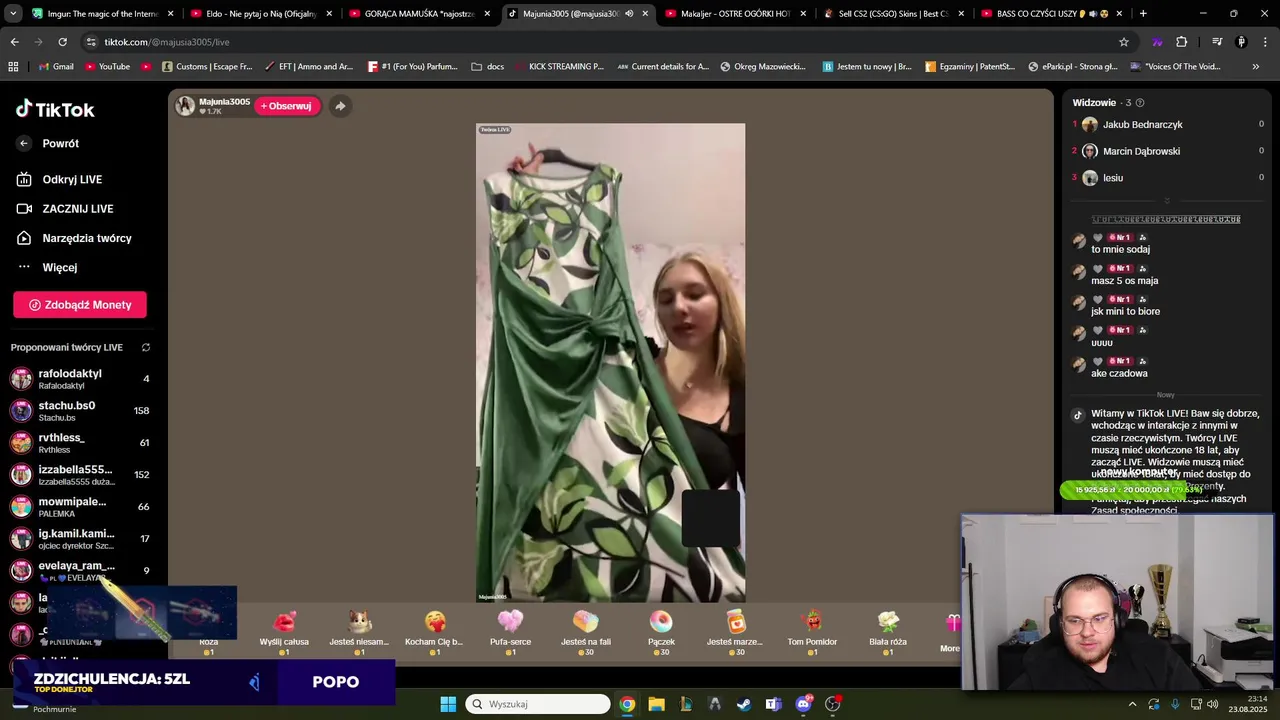1280x720 pixels.
Task: Expand the viewers list chevron
Action: (1166, 200)
